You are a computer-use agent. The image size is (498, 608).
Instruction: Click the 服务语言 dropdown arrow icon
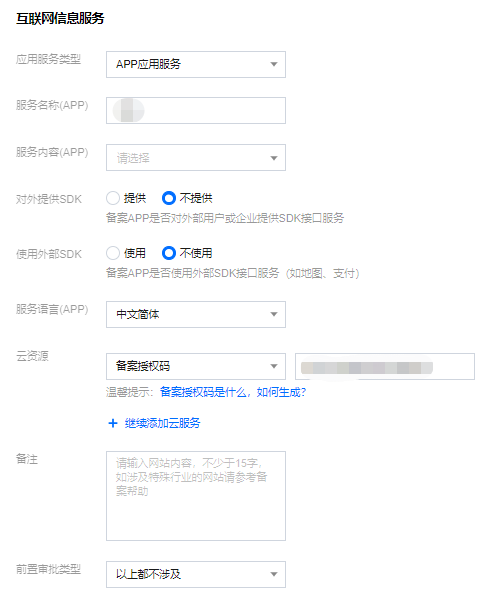tap(274, 314)
